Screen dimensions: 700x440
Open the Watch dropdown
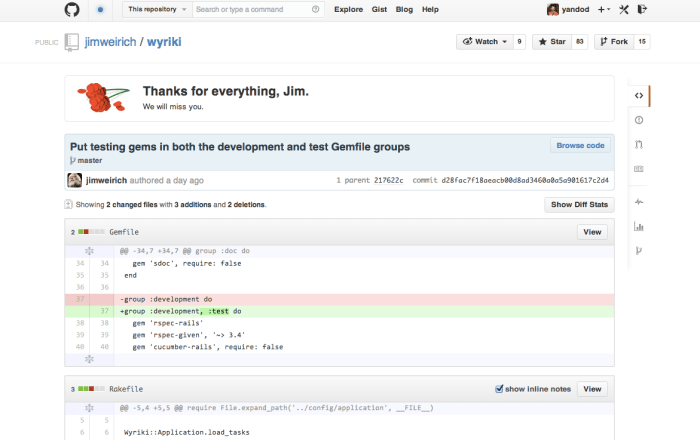485,42
